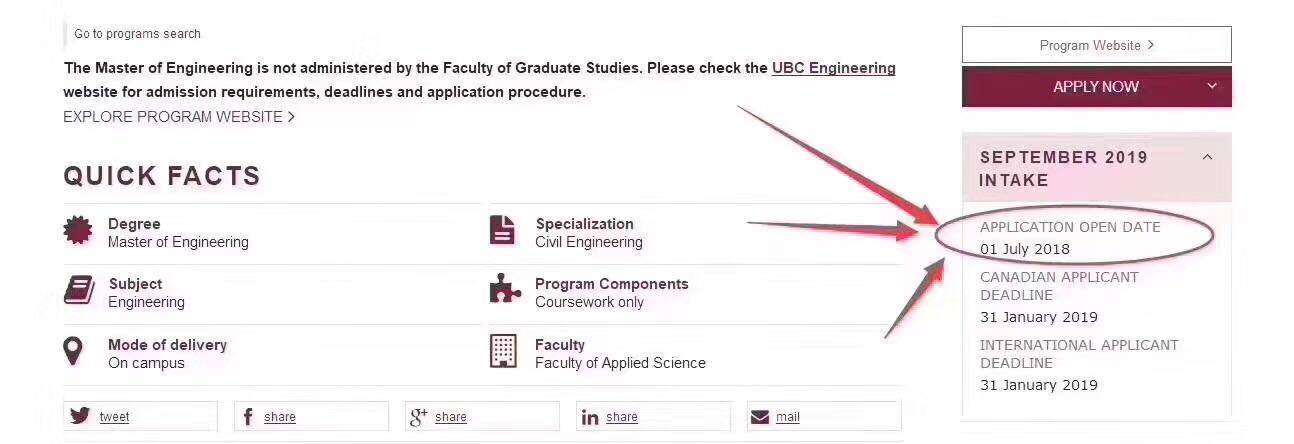Image resolution: width=1294 pixels, height=444 pixels.
Task: Click the Subject book icon
Action: coord(78,291)
